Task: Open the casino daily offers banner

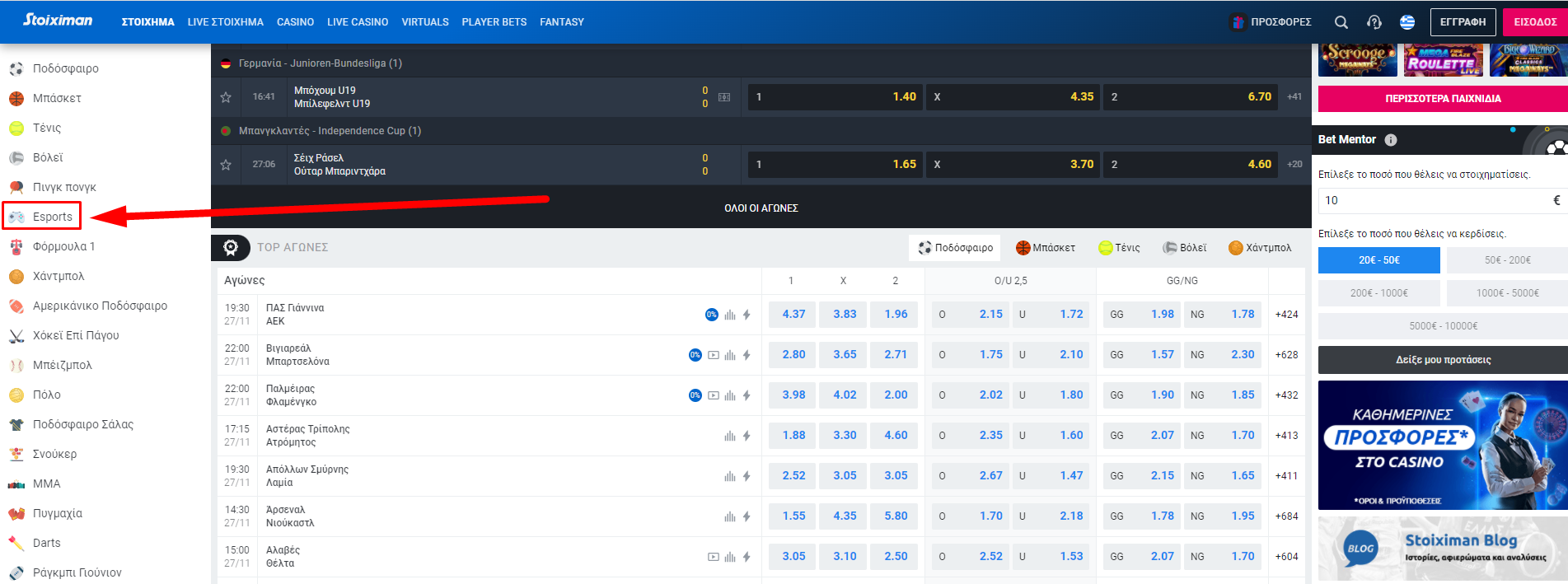Action: [1444, 446]
